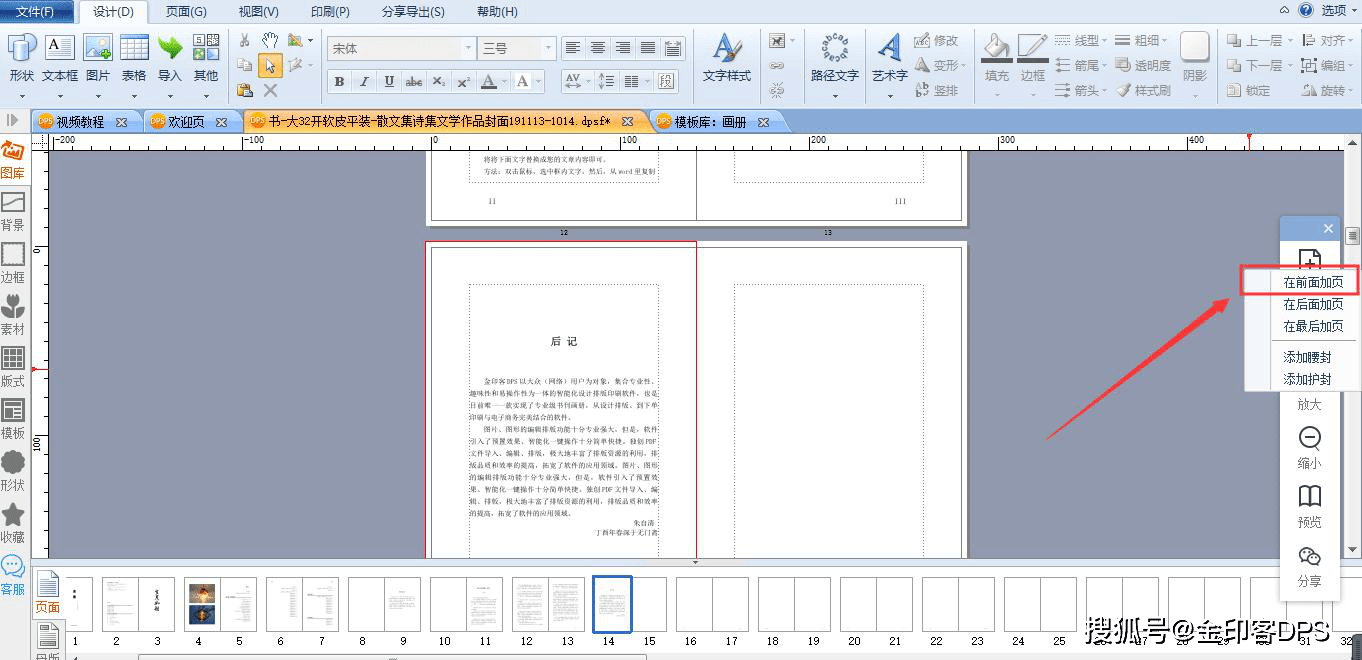This screenshot has height=660, width=1362.
Task: Click the hand pan tool
Action: pyautogui.click(x=270, y=40)
